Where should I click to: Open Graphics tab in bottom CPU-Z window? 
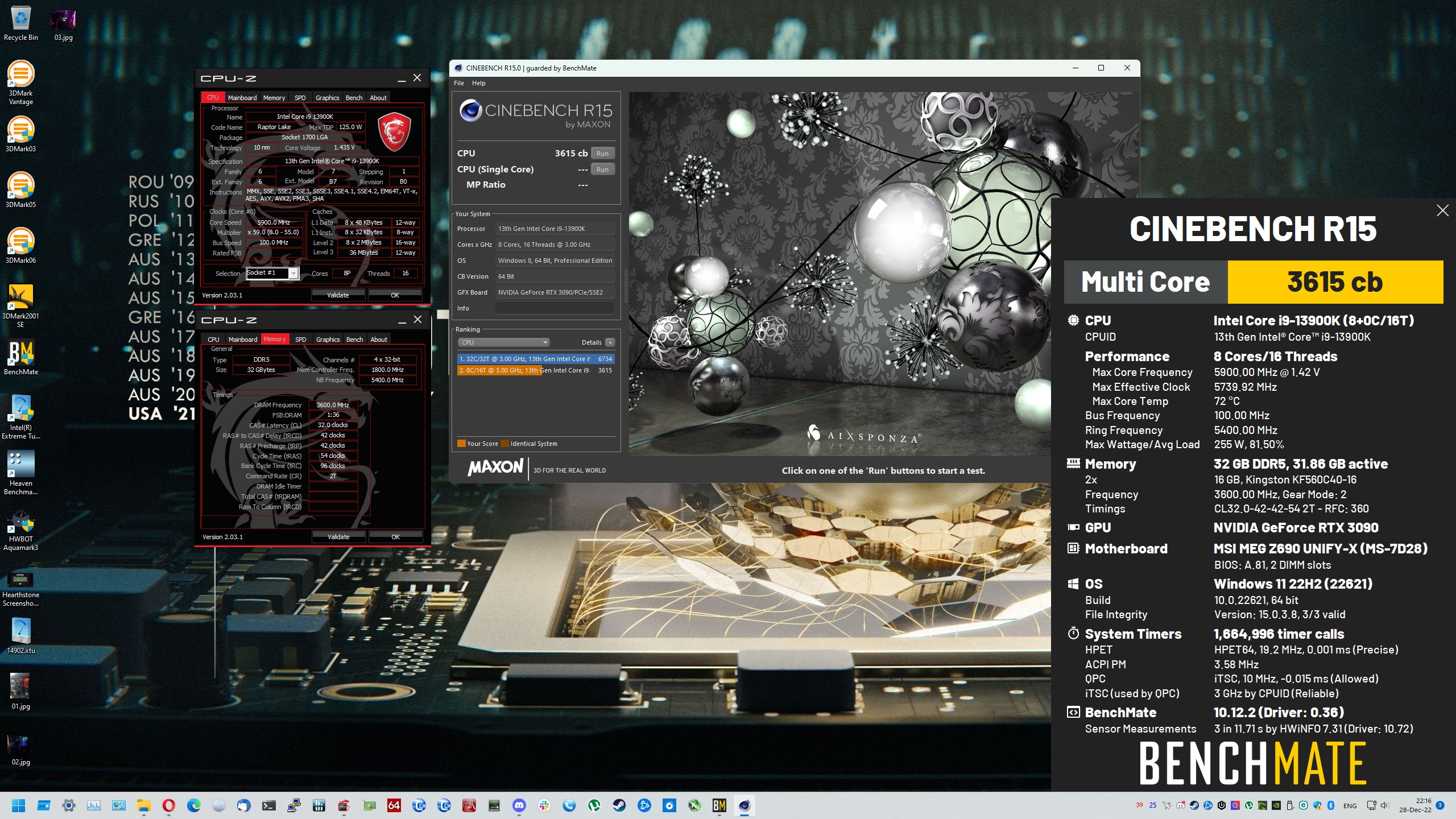coord(328,340)
